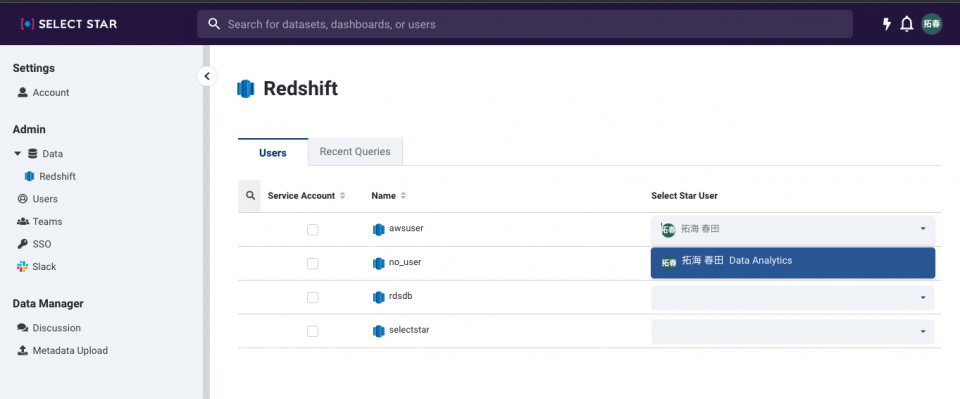The height and width of the screenshot is (399, 960).
Task: Click the awsuser name cell
Action: tap(407, 228)
